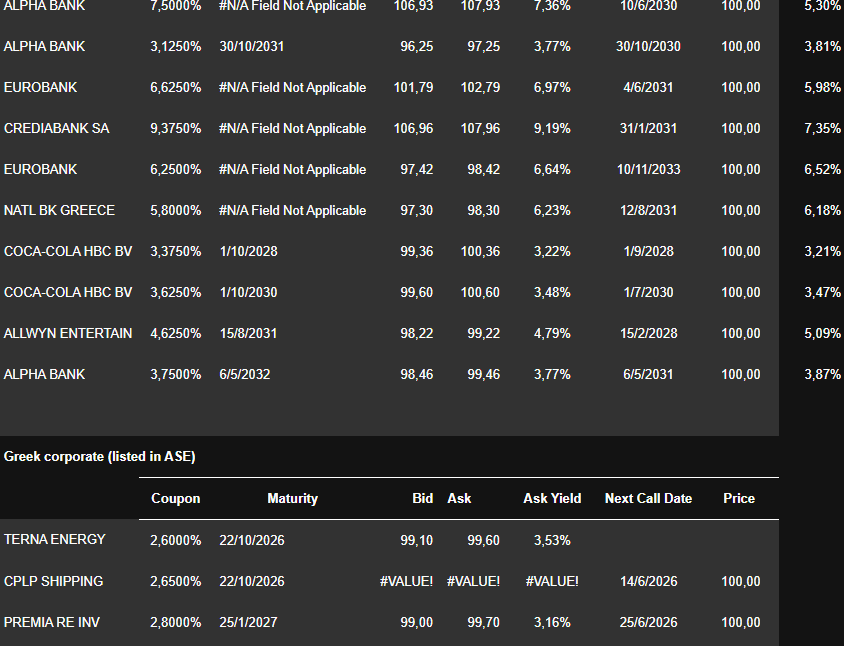Viewport: 844px width, 646px height.
Task: Select the ALLWYN ENTERTAIN issuer cell
Action: pos(68,333)
